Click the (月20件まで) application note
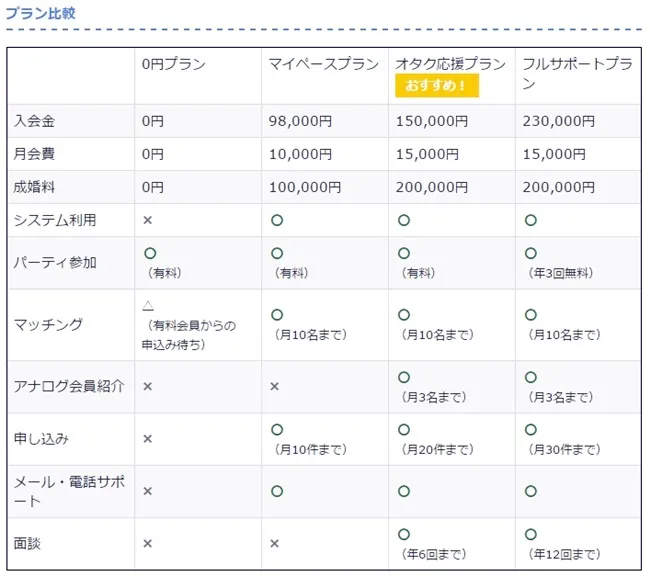650x576 pixels. point(438,450)
